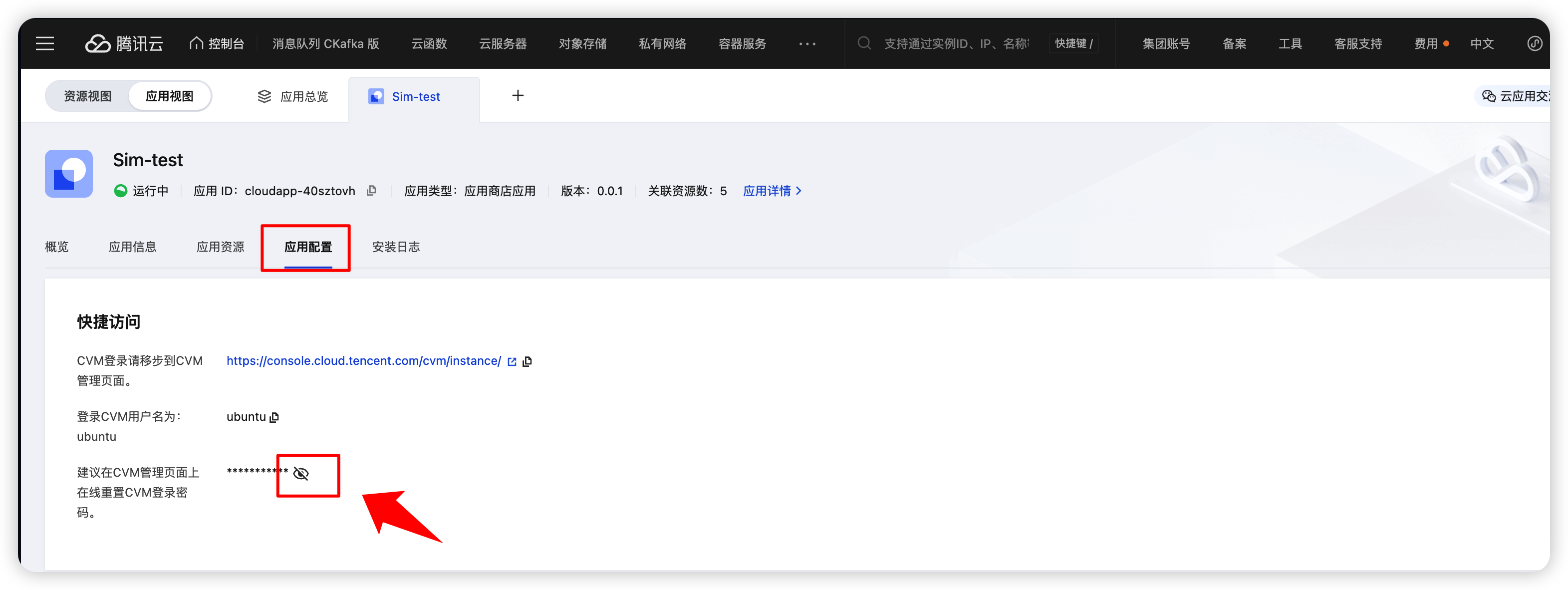Click the Sim-test application logo thumbnail
This screenshot has height=590, width=1568.
[69, 174]
